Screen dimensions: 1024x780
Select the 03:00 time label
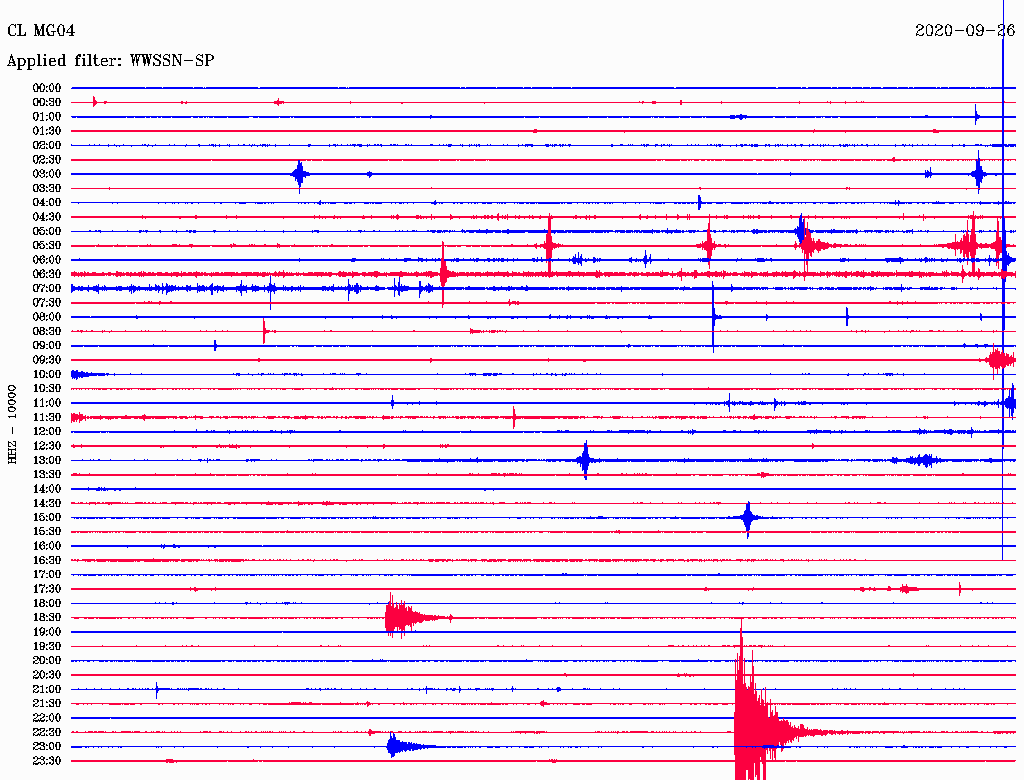tap(47, 174)
